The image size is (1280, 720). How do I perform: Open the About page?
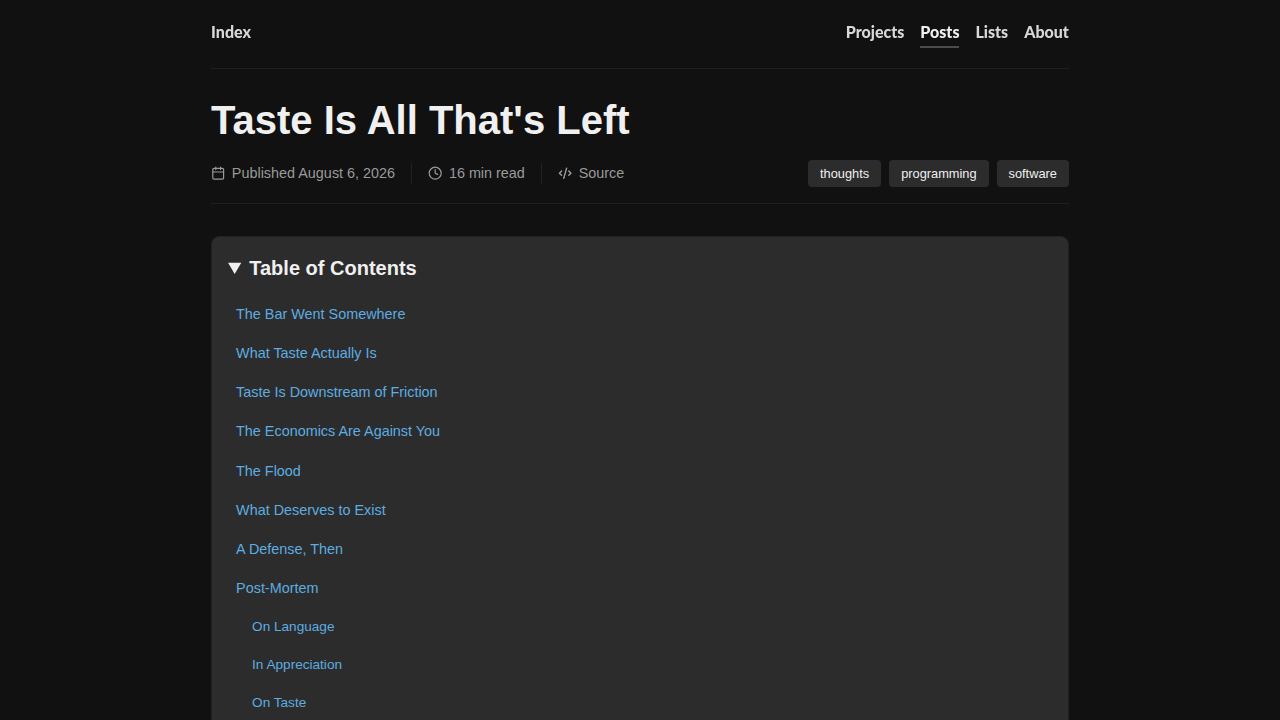(x=1046, y=32)
